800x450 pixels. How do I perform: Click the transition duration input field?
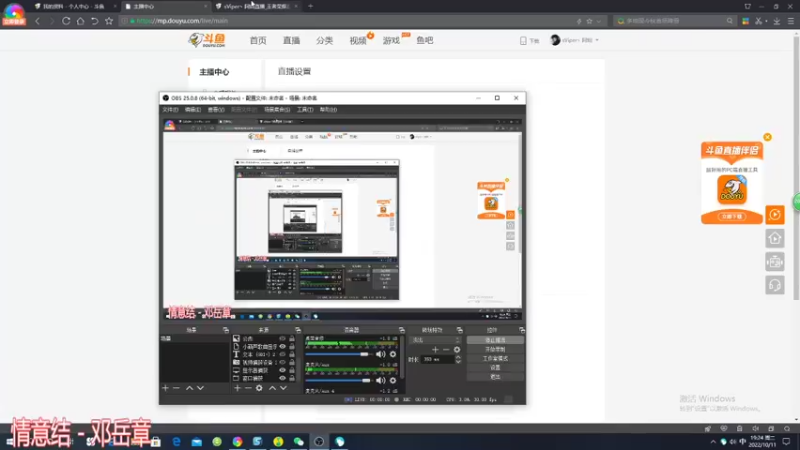[437, 359]
